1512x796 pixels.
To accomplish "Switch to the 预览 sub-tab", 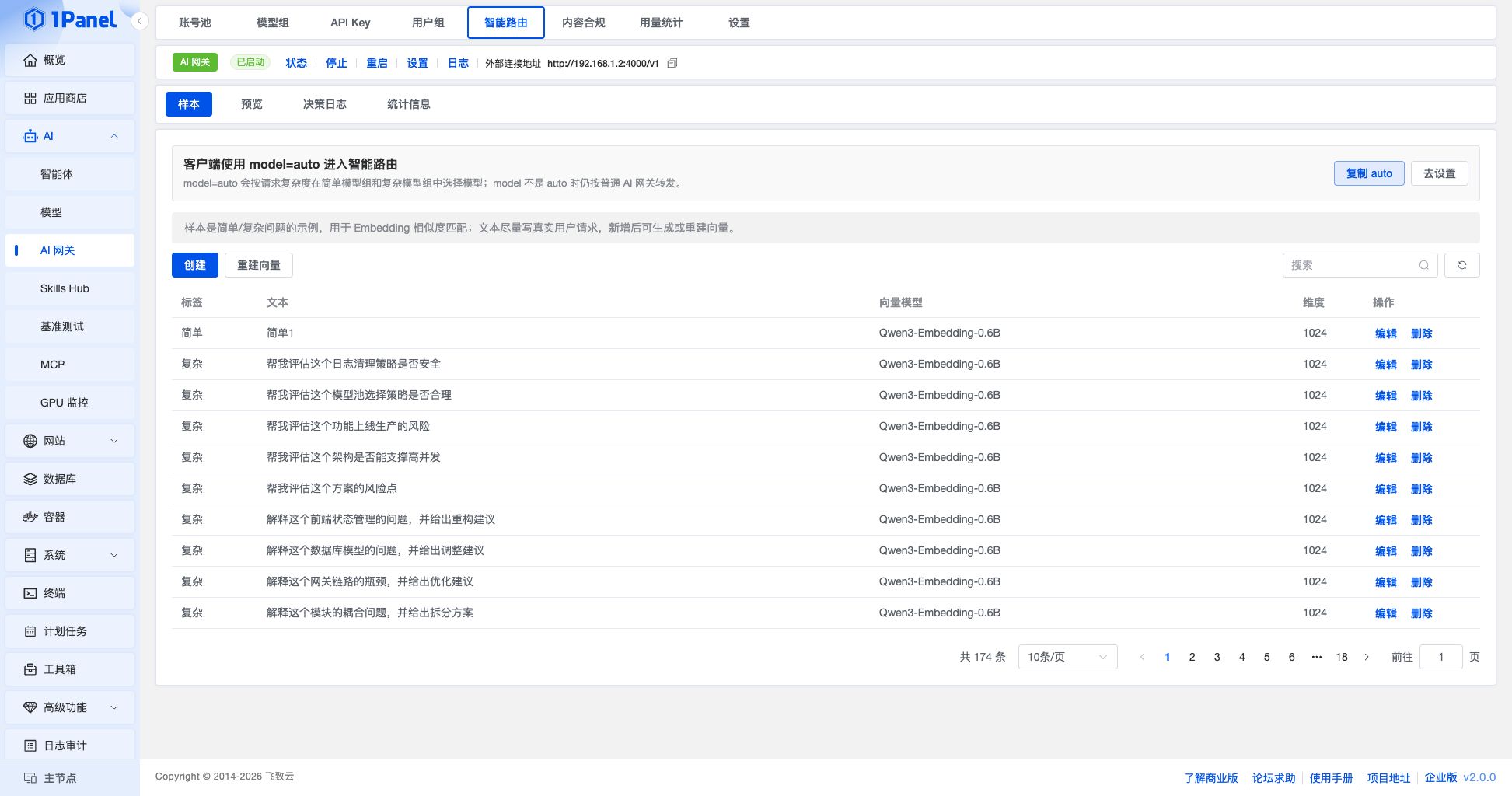I will 252,104.
